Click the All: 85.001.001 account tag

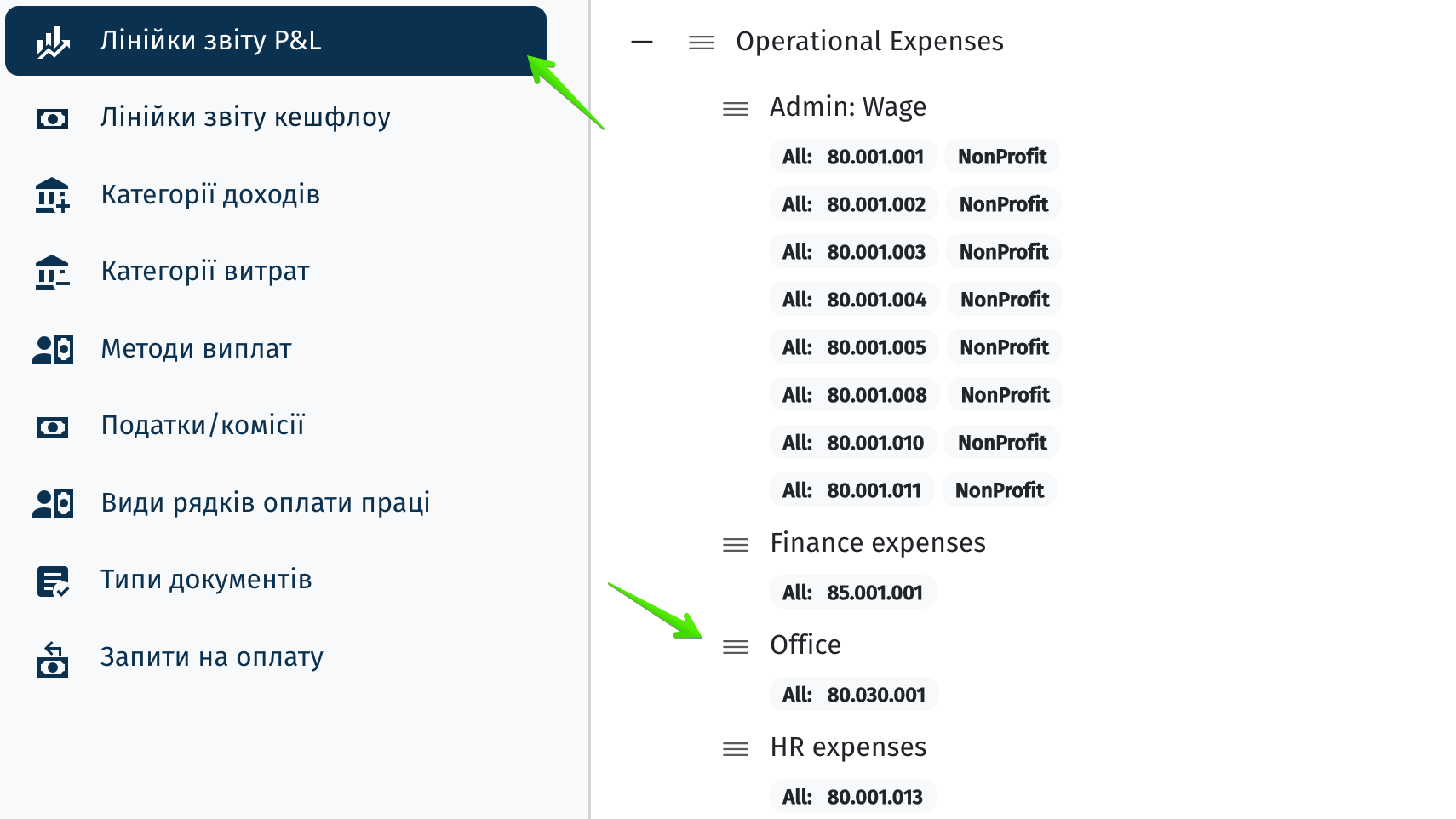[x=853, y=593]
